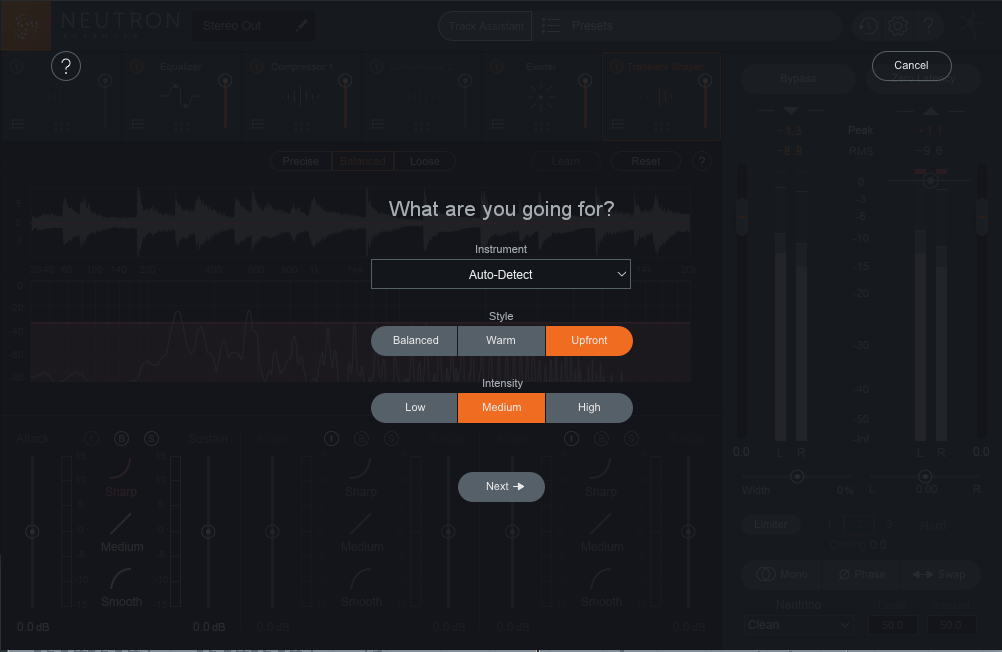Image resolution: width=1002 pixels, height=652 pixels.
Task: Toggle the Limiter button
Action: 771,524
